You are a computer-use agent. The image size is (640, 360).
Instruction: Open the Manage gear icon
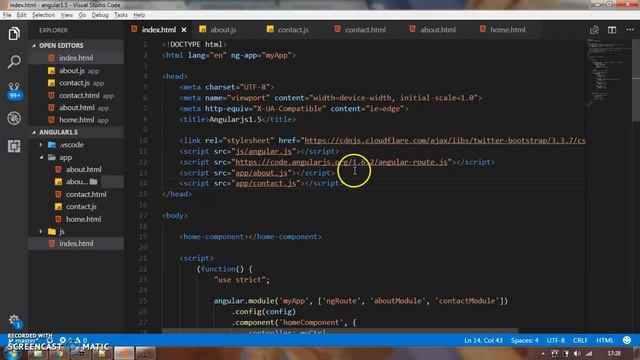click(x=14, y=320)
